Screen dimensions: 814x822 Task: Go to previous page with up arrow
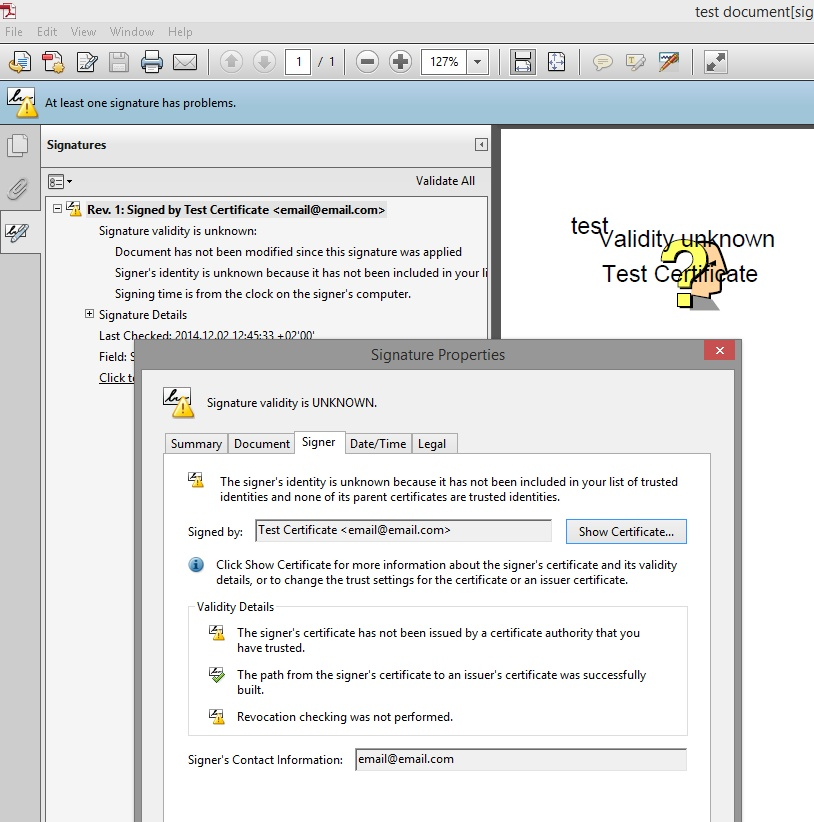coord(231,62)
